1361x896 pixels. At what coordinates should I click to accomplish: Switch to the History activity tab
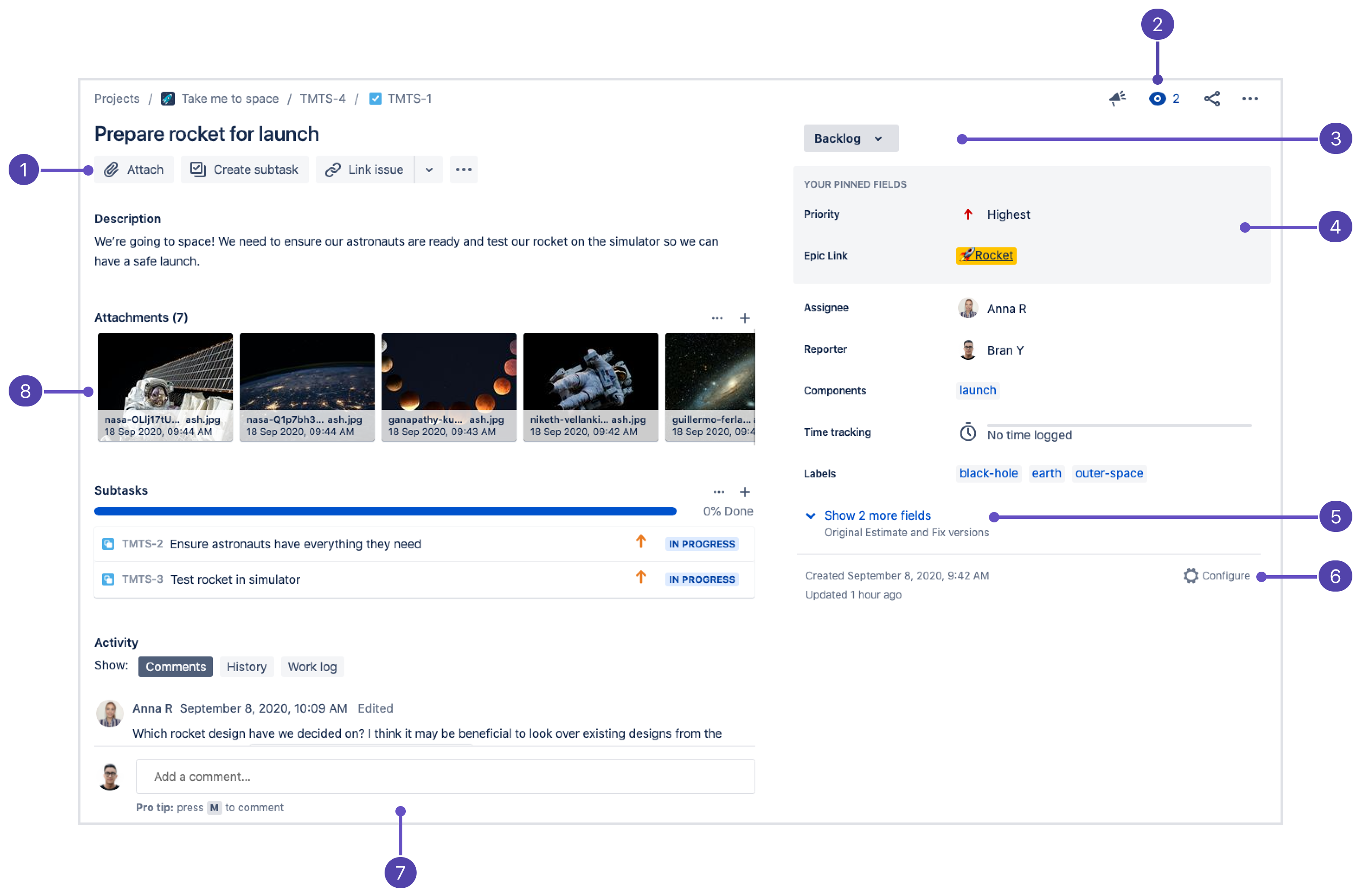(247, 667)
